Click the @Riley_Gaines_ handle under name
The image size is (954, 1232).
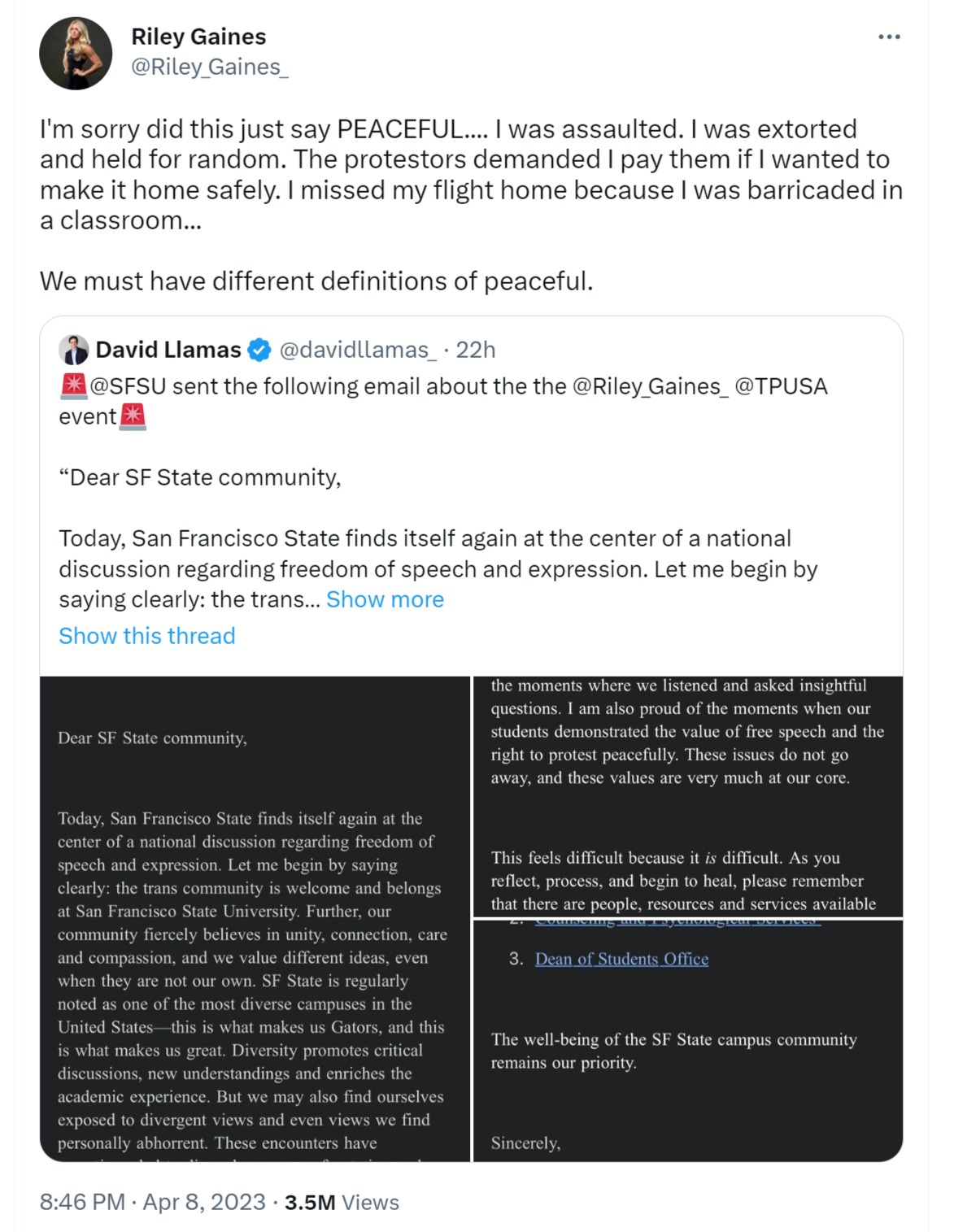(x=210, y=67)
